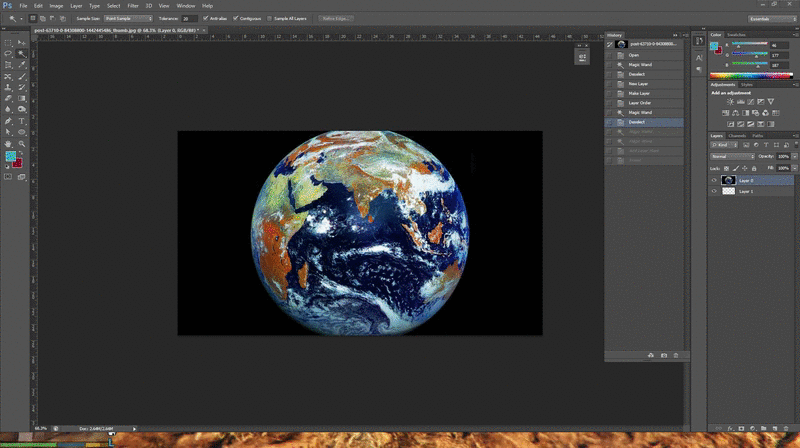Open the Sample Size dropdown
The image size is (800, 448).
coord(128,18)
